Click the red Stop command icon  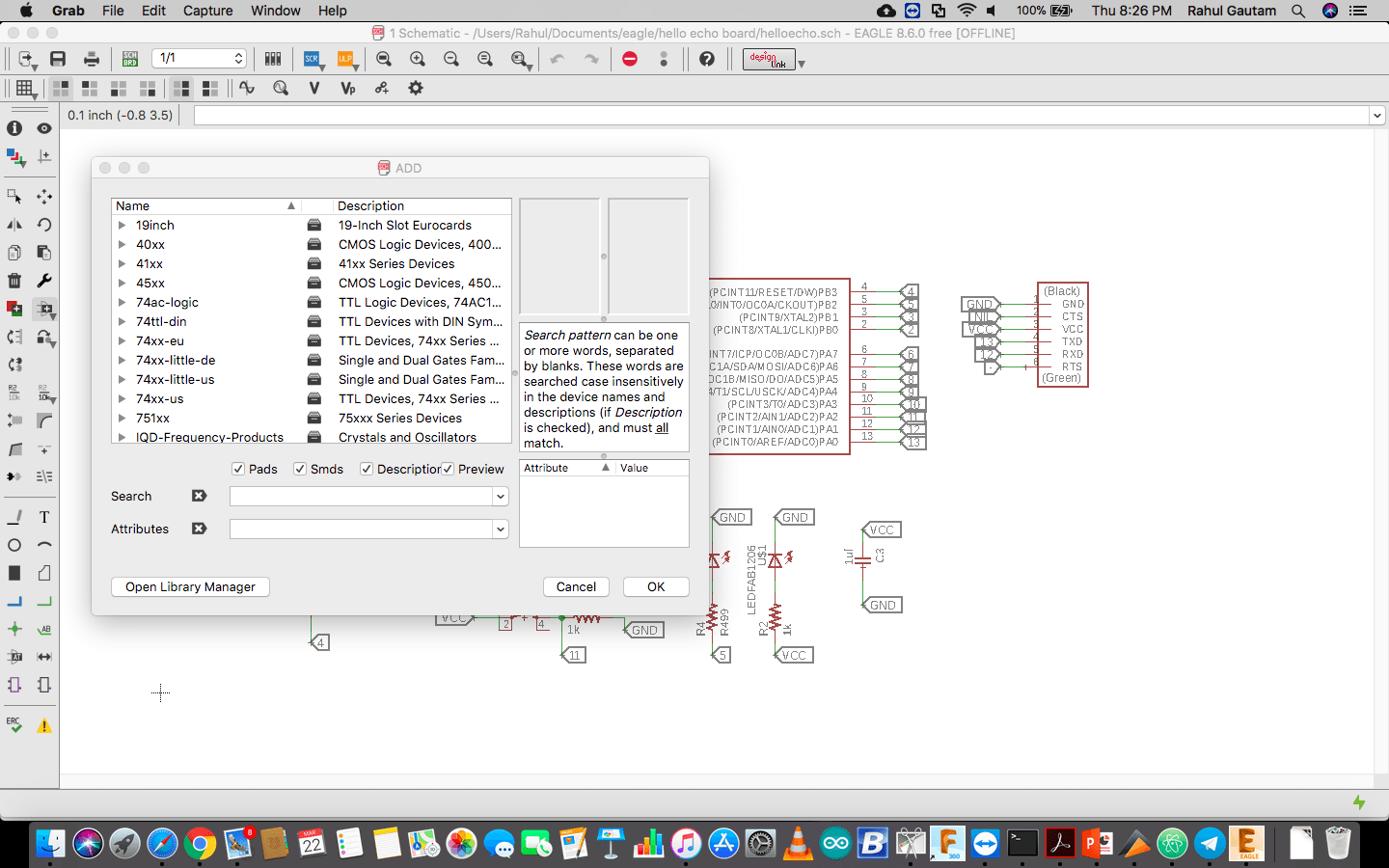(x=630, y=59)
